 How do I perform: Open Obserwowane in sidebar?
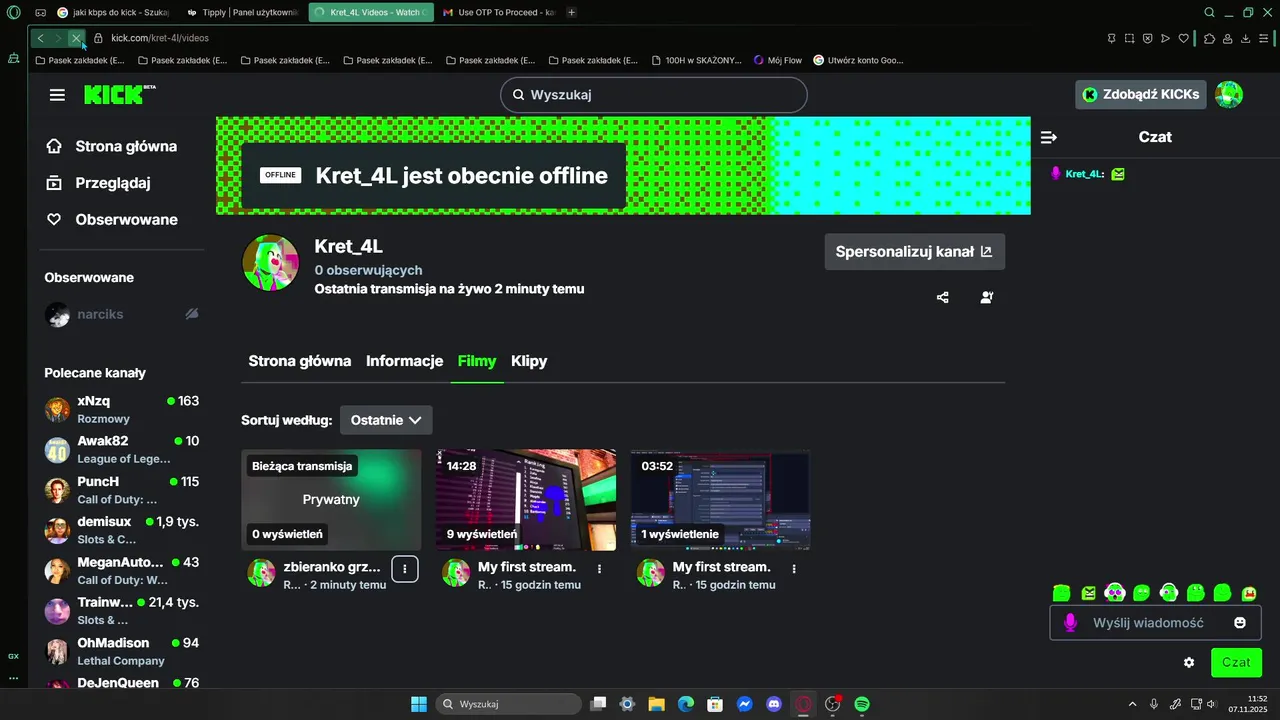coord(112,220)
